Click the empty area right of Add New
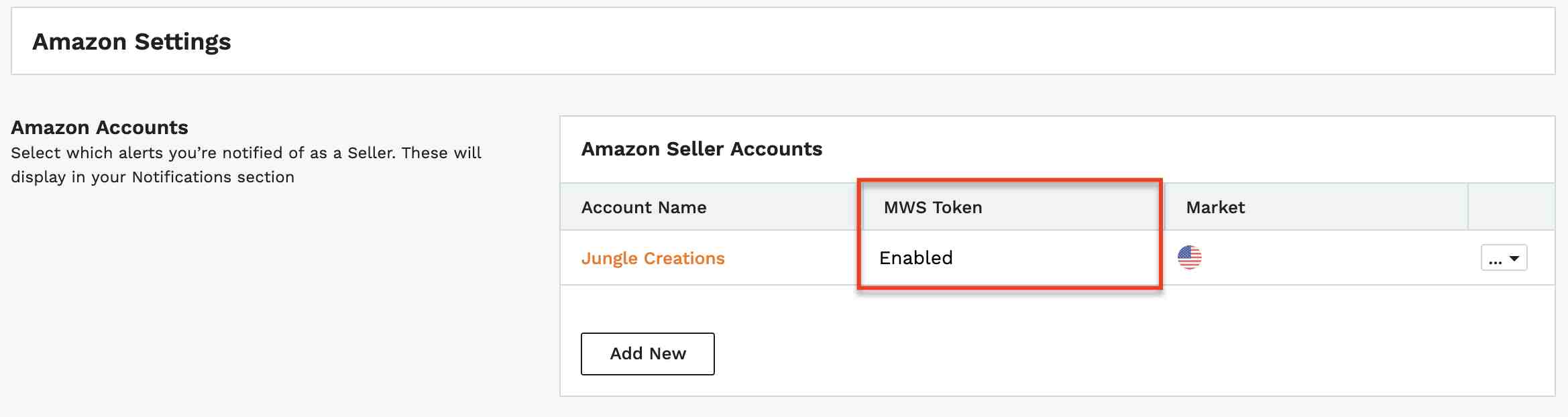 (x=1133, y=354)
